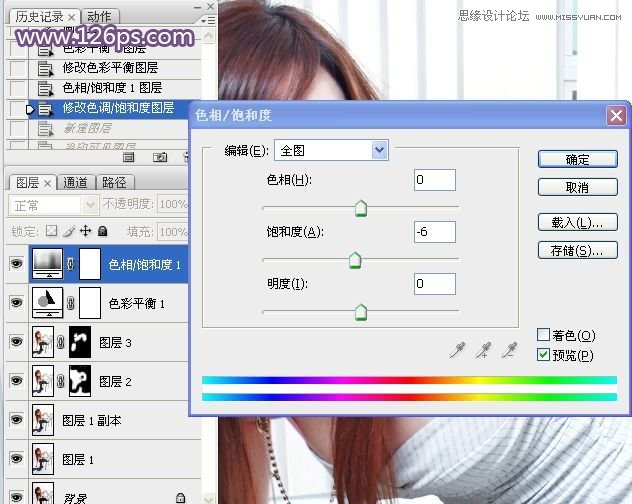Image resolution: width=632 pixels, height=504 pixels.
Task: Hide the 色相/饱和度 1 layer
Action: 16,264
